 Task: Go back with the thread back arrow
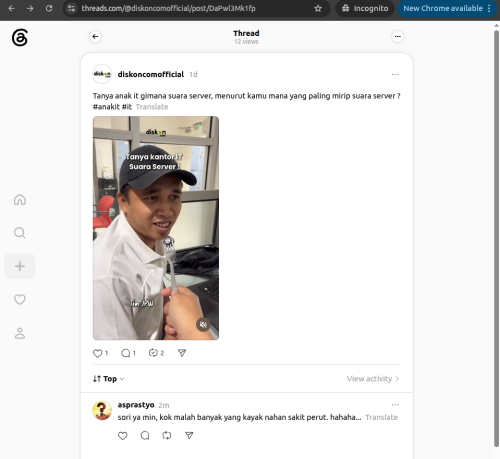(95, 36)
